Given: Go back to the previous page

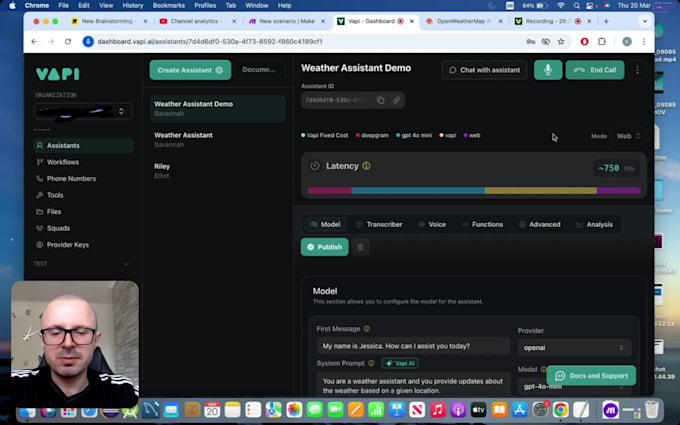Looking at the screenshot, I should [x=34, y=42].
